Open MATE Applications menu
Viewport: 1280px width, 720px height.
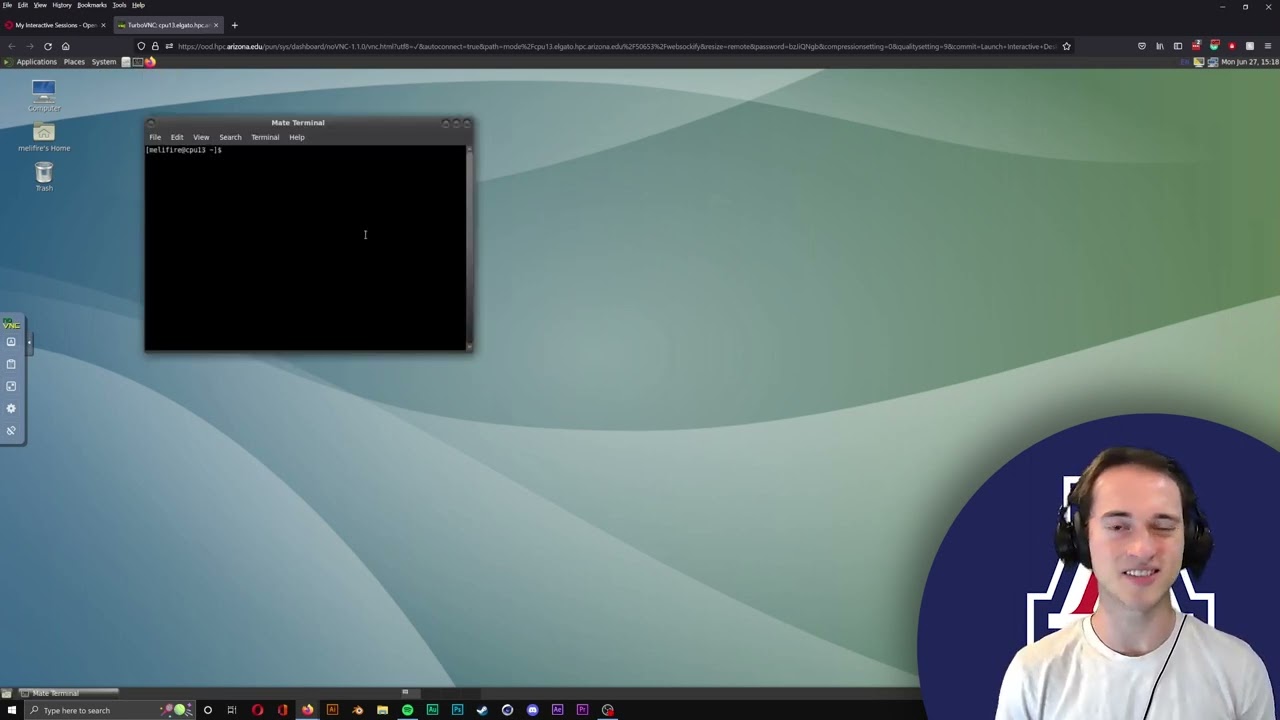[x=36, y=62]
